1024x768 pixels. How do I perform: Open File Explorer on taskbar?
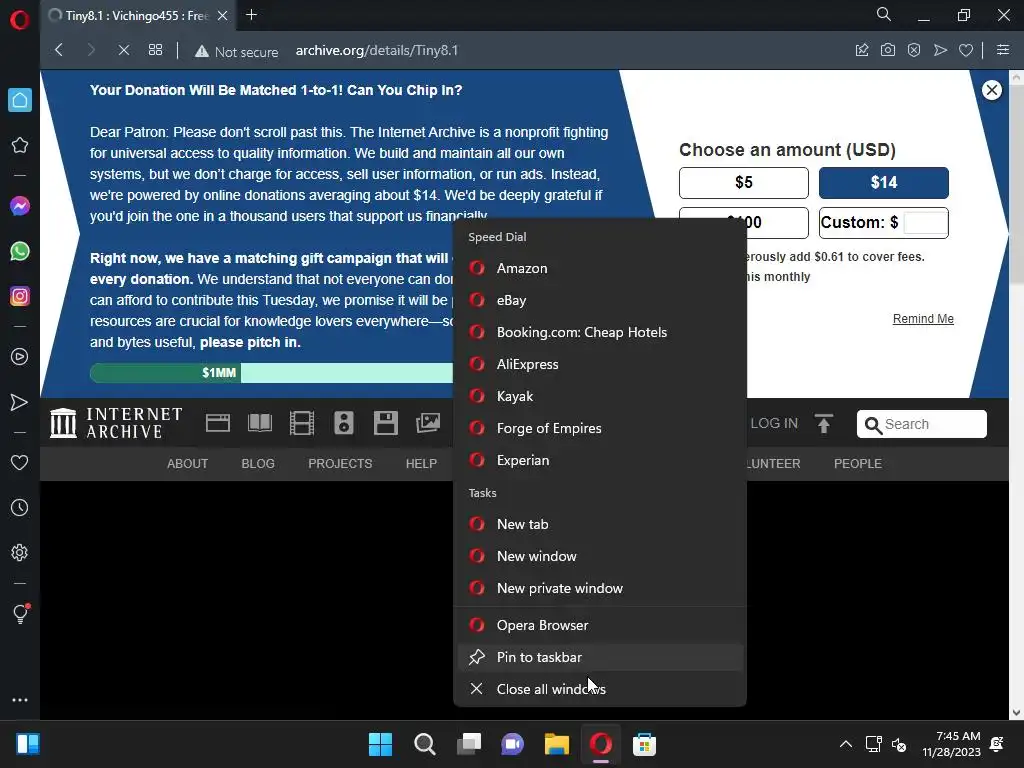pyautogui.click(x=556, y=744)
